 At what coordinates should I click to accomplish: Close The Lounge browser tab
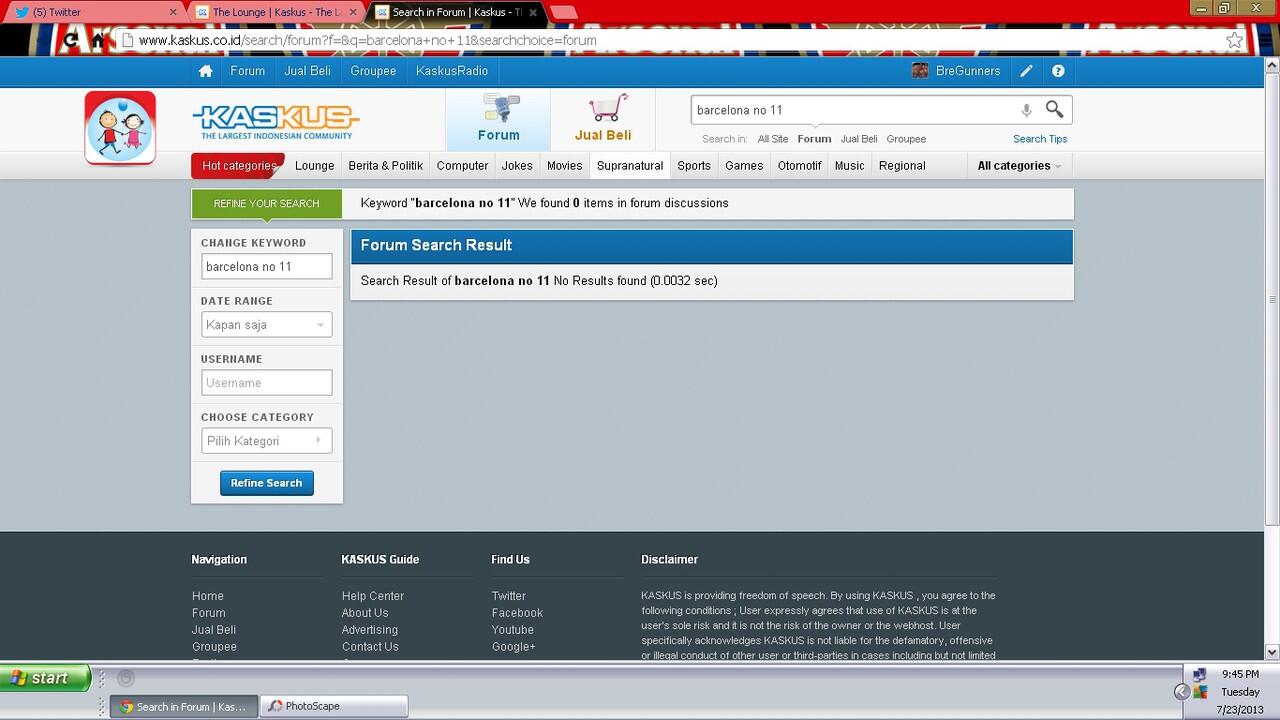[353, 12]
